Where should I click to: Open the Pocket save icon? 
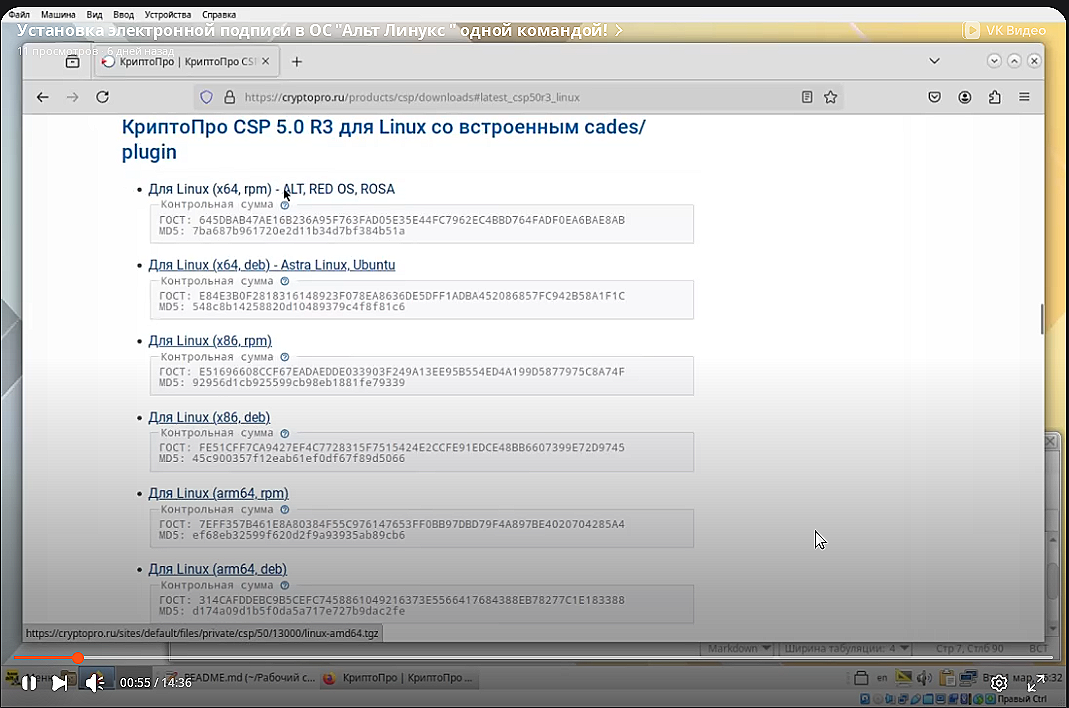pos(935,97)
